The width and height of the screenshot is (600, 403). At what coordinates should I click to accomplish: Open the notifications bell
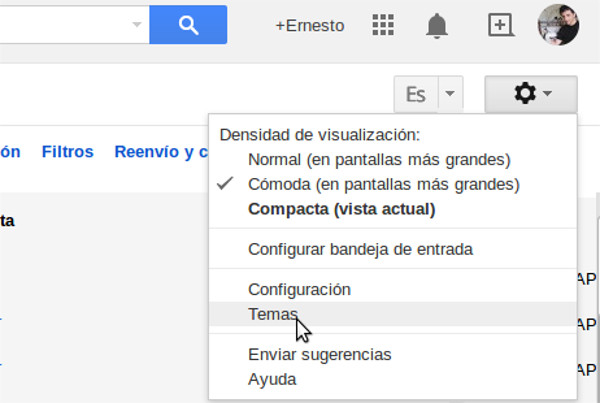(437, 26)
